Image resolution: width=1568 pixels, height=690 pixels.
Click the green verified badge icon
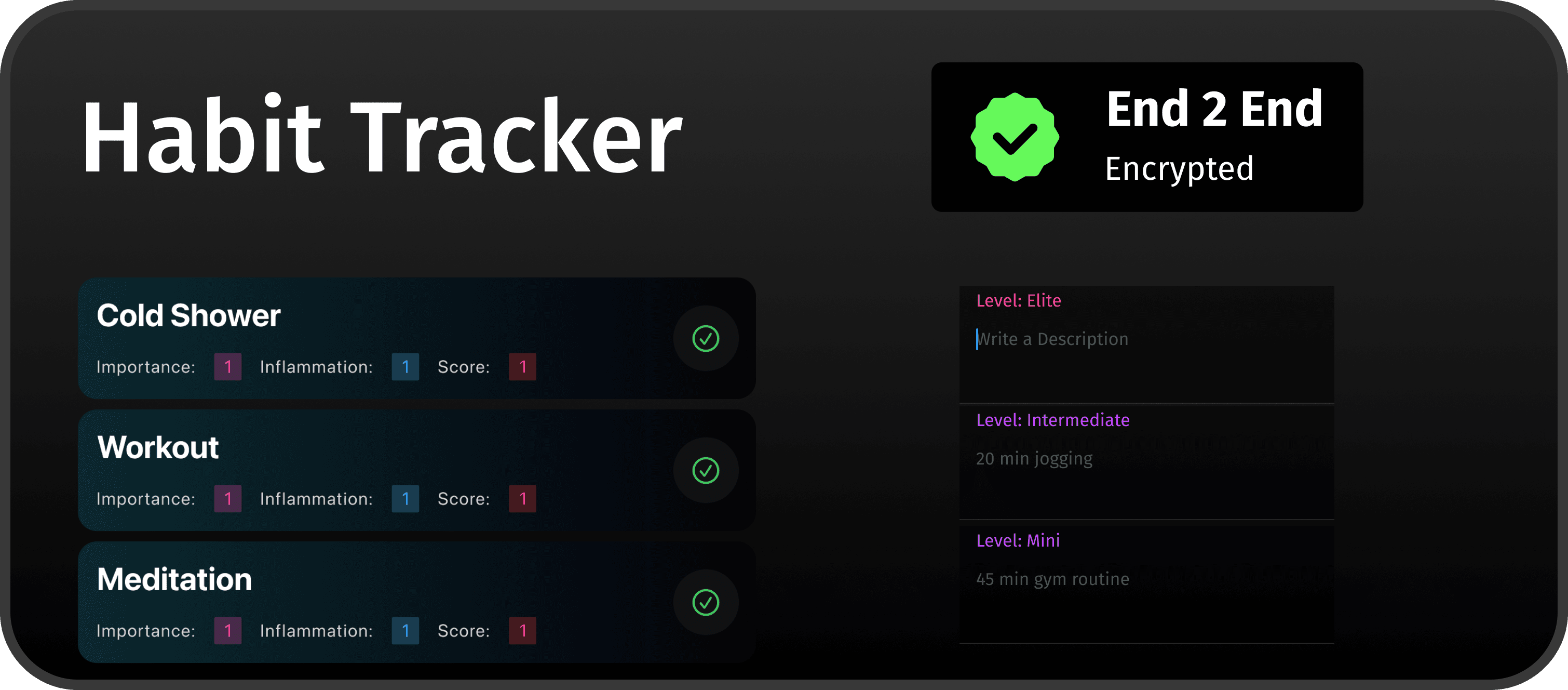pos(1015,137)
